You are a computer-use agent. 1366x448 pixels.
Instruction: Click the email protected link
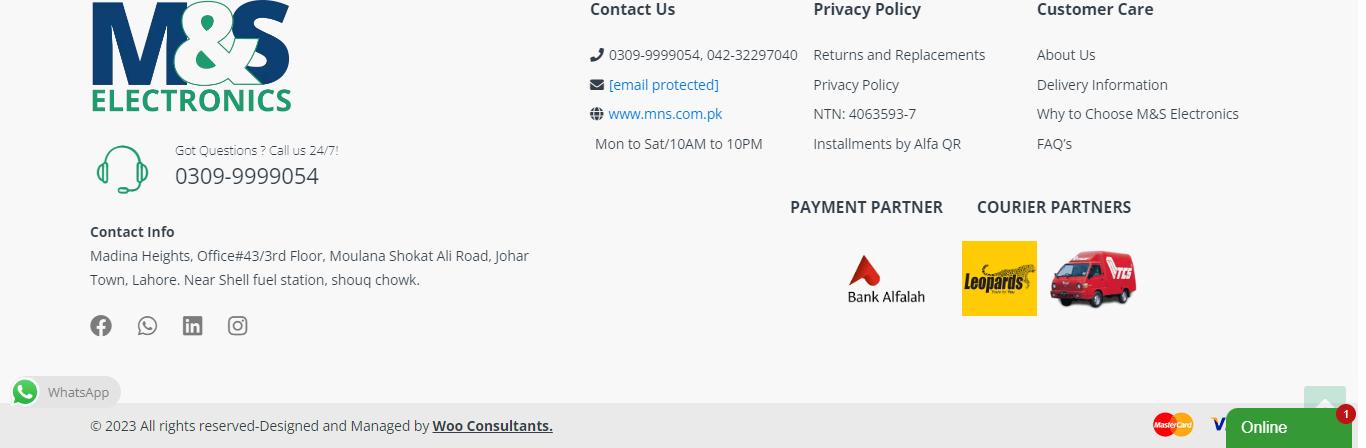(663, 85)
